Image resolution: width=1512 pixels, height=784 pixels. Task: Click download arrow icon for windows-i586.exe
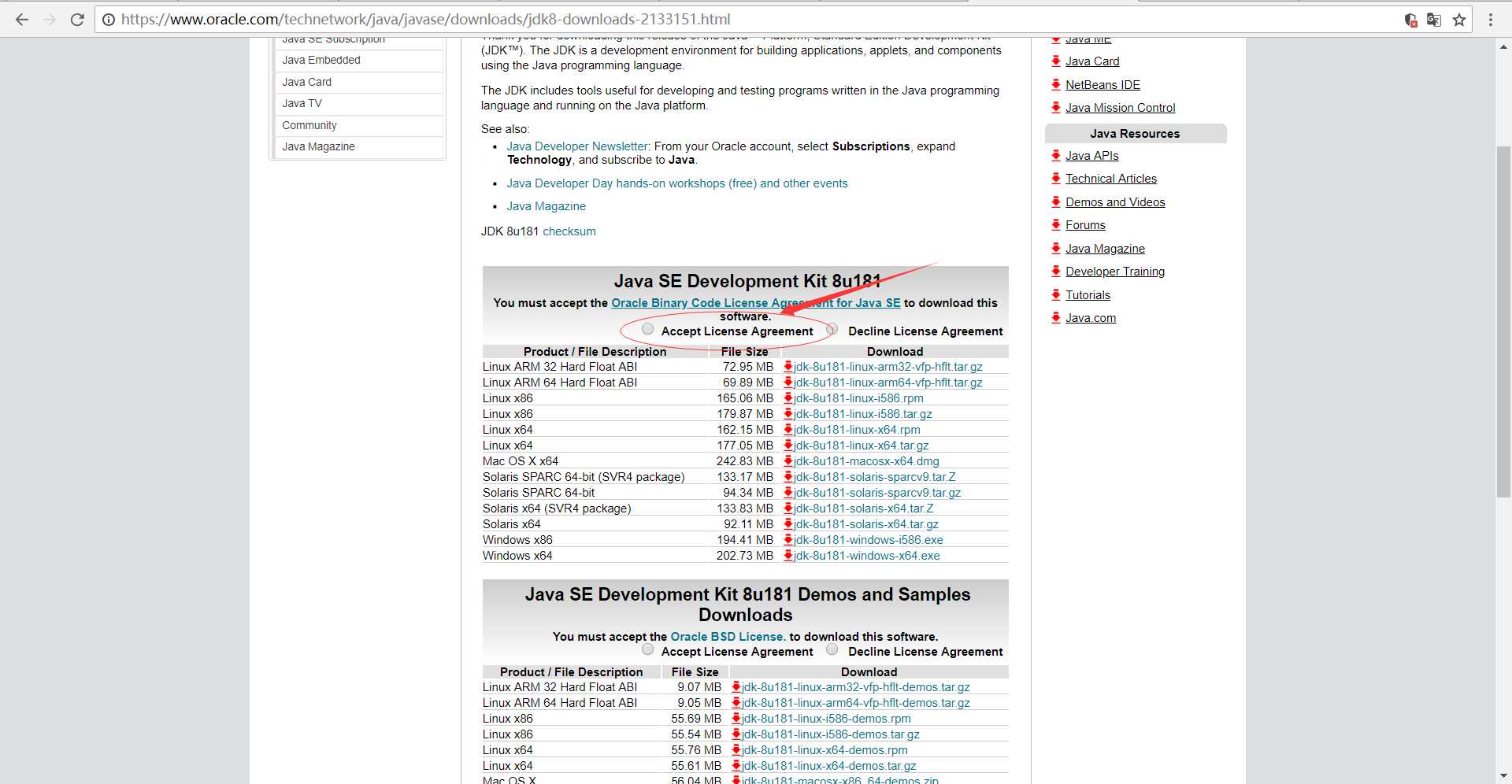(x=787, y=539)
